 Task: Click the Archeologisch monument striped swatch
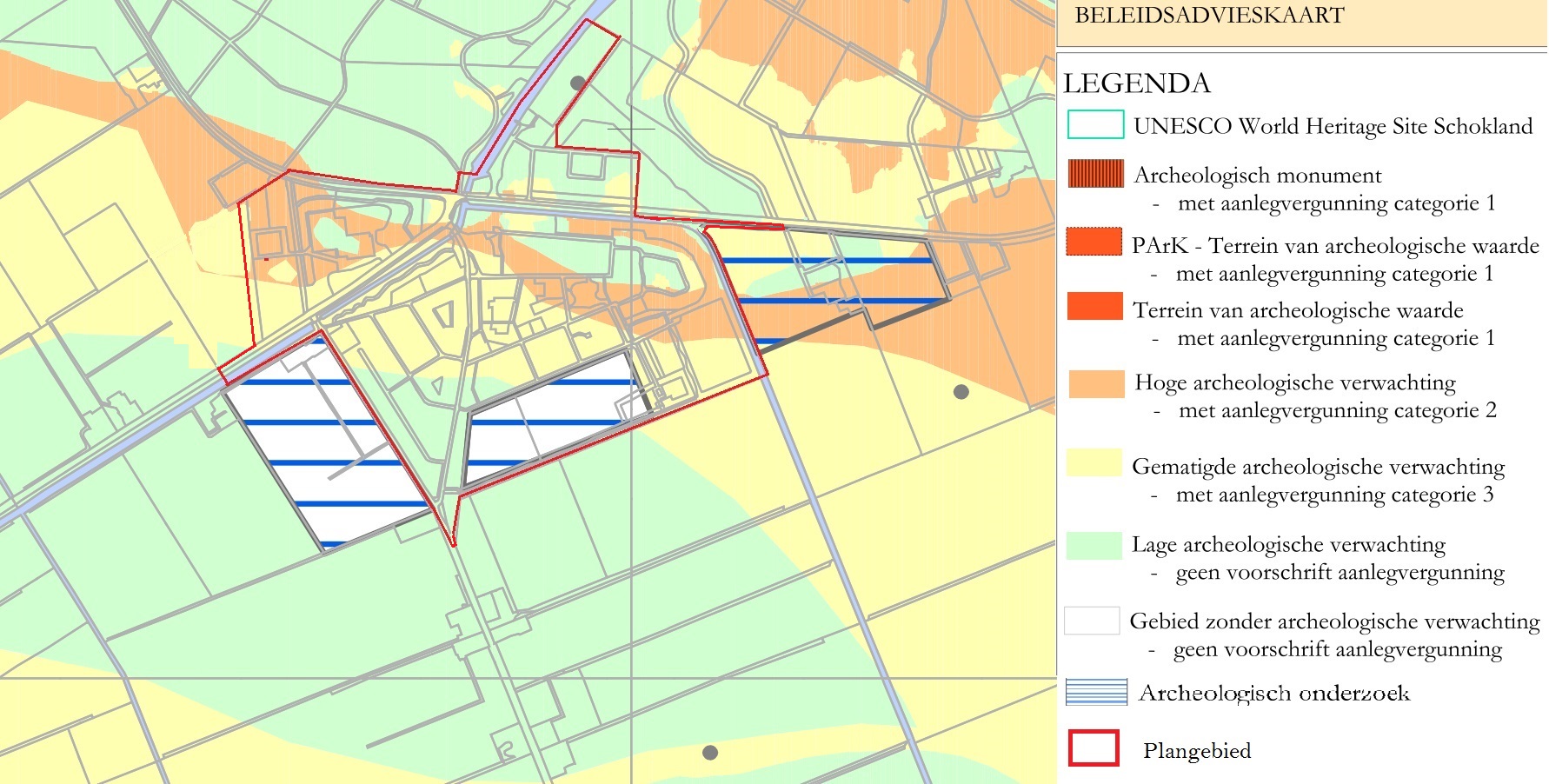(x=1095, y=174)
